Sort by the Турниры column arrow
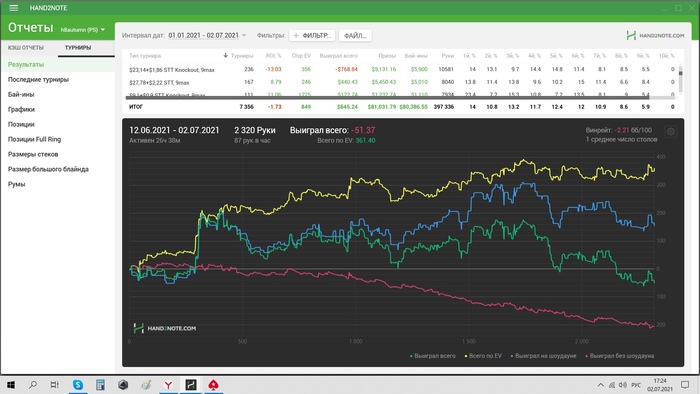This screenshot has height=394, width=700. [225, 55]
